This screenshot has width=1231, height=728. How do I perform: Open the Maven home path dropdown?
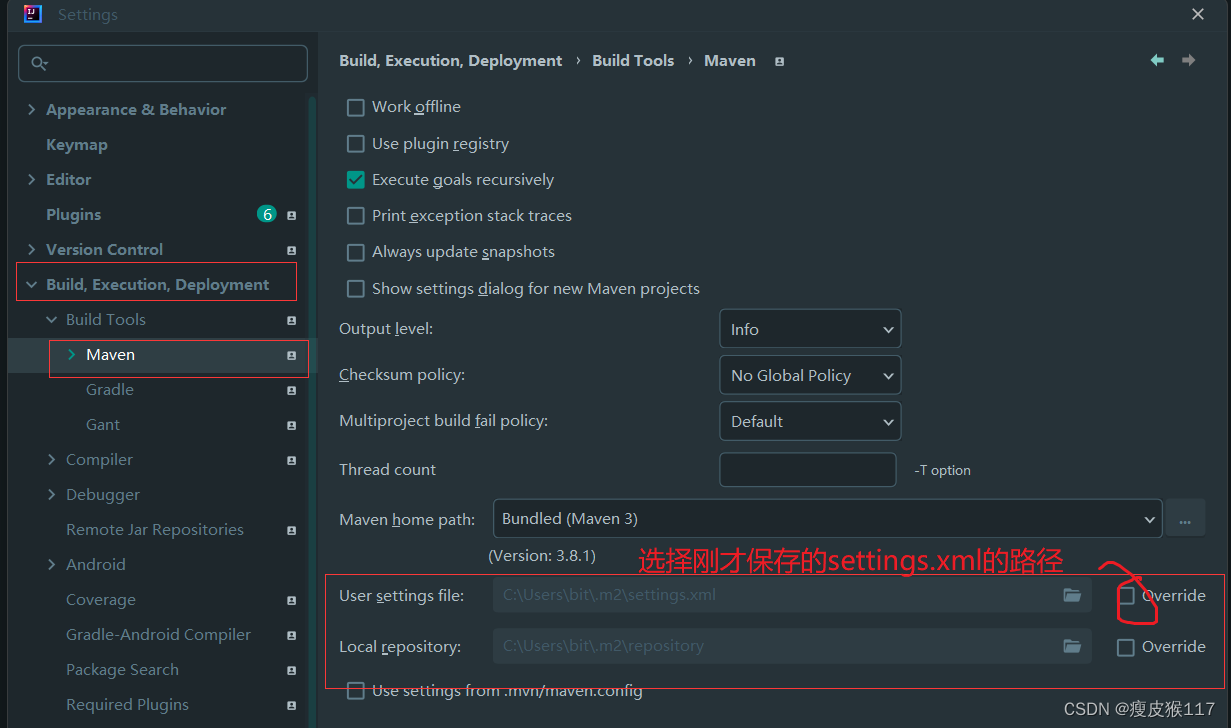click(x=827, y=519)
